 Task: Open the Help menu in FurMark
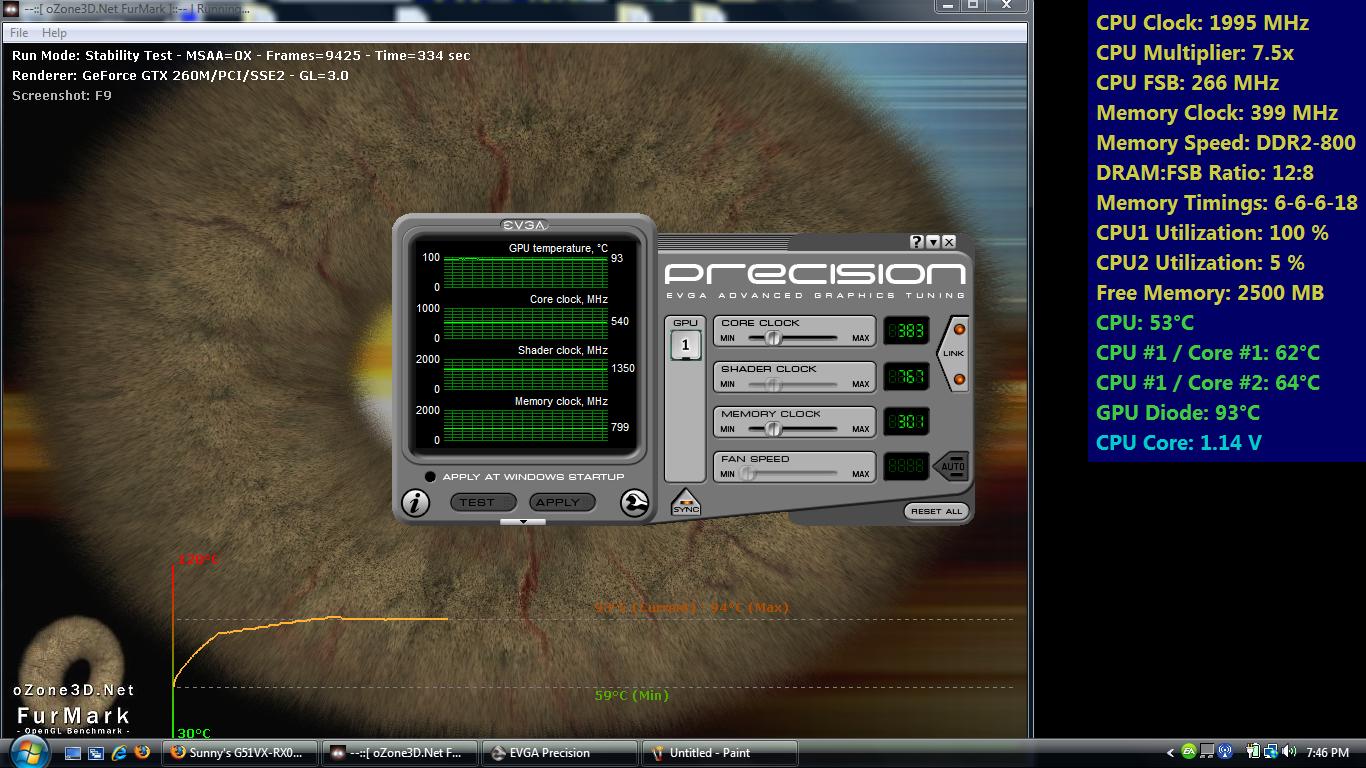(54, 33)
